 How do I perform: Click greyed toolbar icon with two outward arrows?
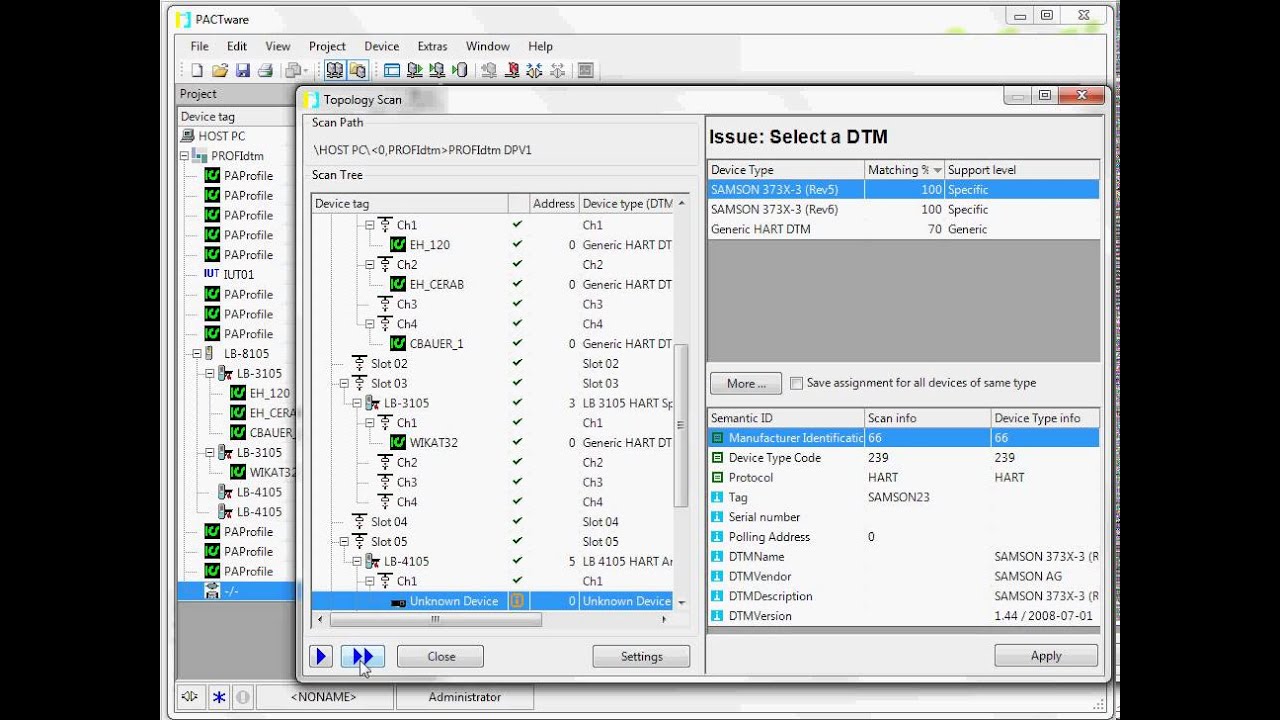[557, 70]
